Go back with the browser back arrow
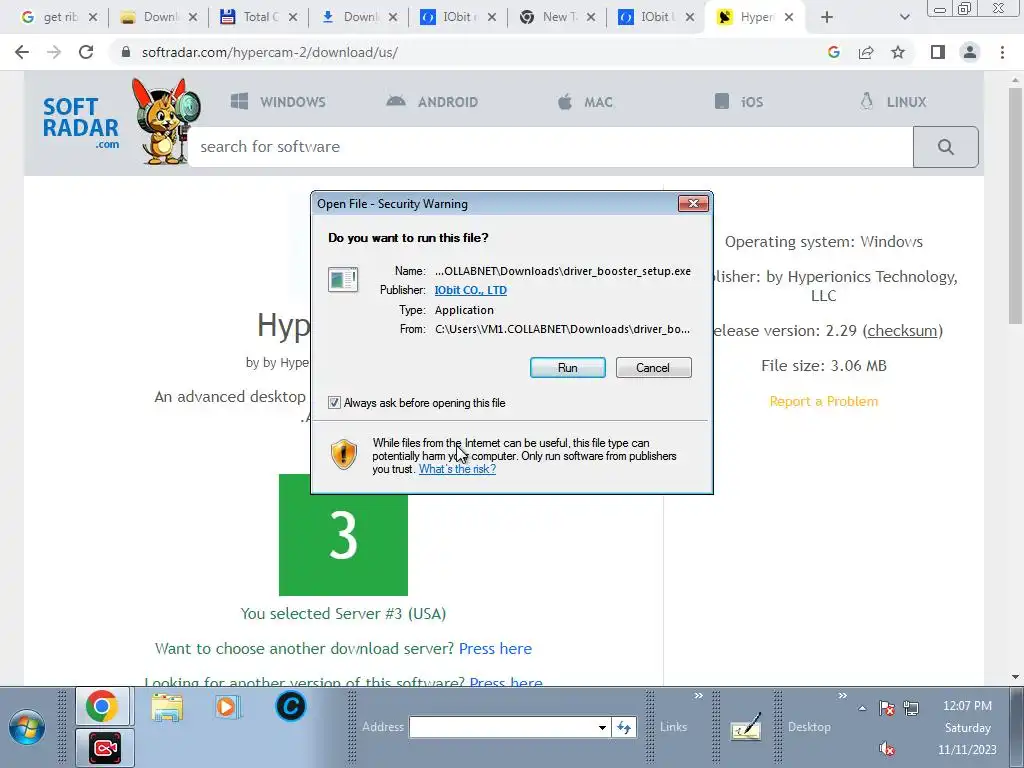Image resolution: width=1024 pixels, height=768 pixels. coord(22,52)
